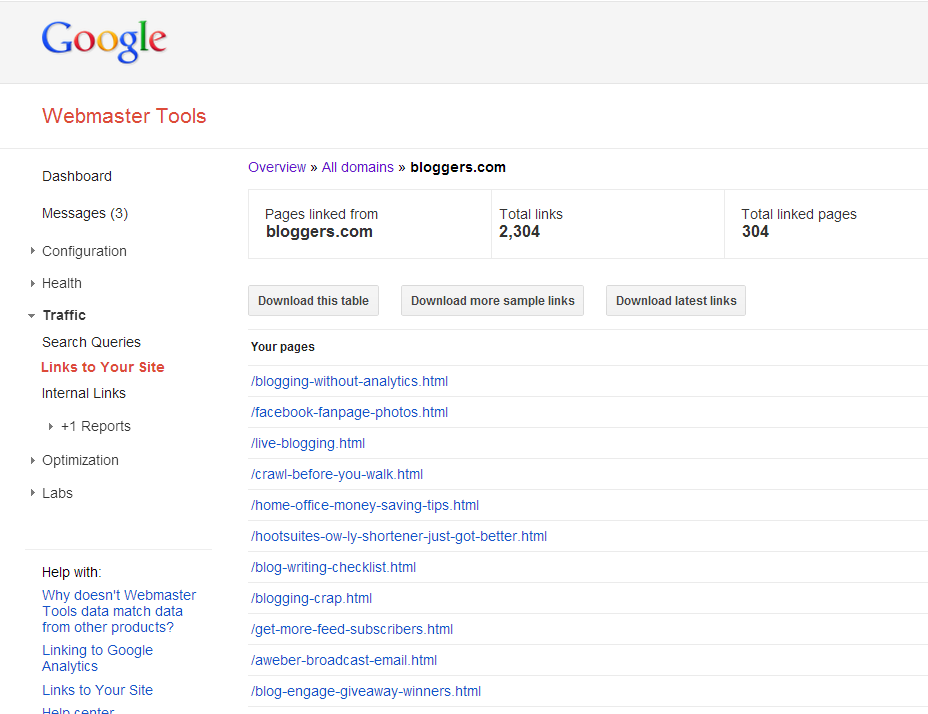928x714 pixels.
Task: Click Download more sample links button
Action: click(492, 301)
